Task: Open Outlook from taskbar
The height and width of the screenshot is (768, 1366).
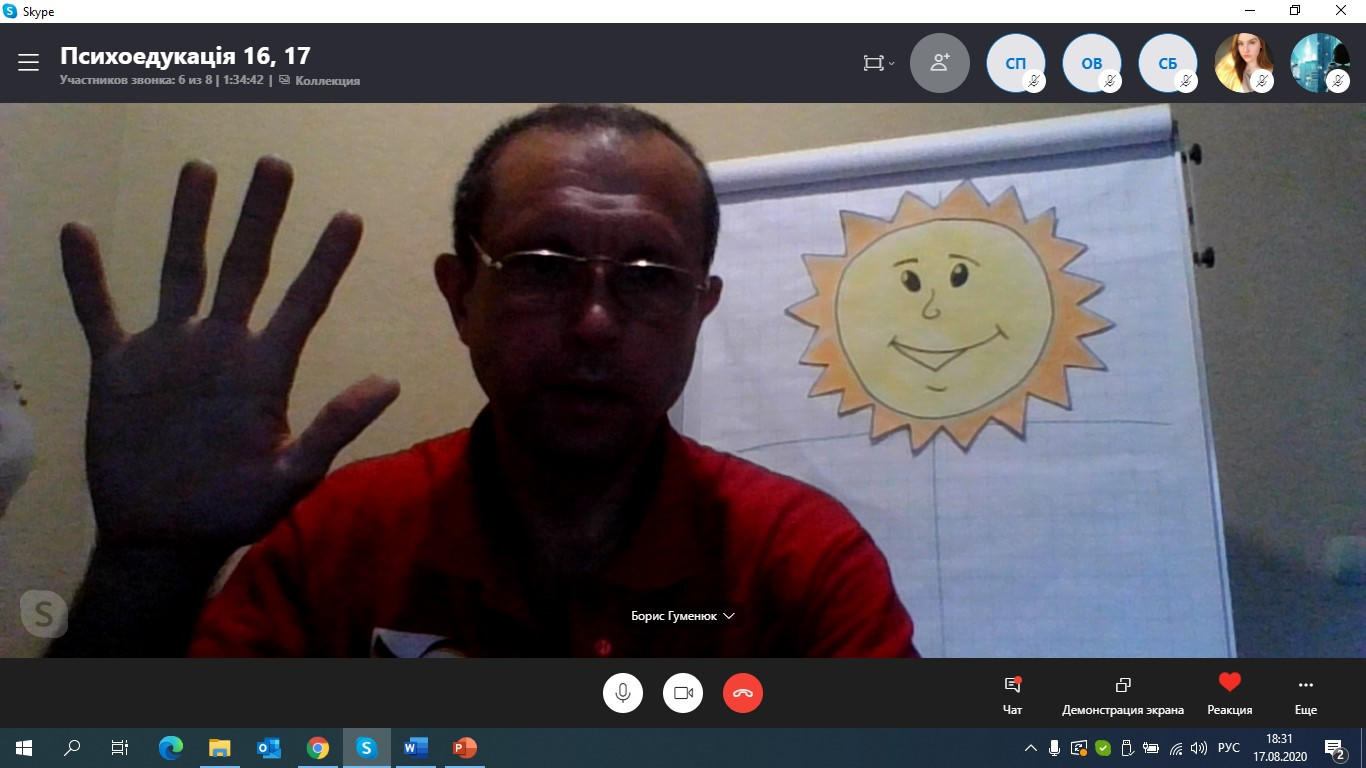Action: coord(269,747)
